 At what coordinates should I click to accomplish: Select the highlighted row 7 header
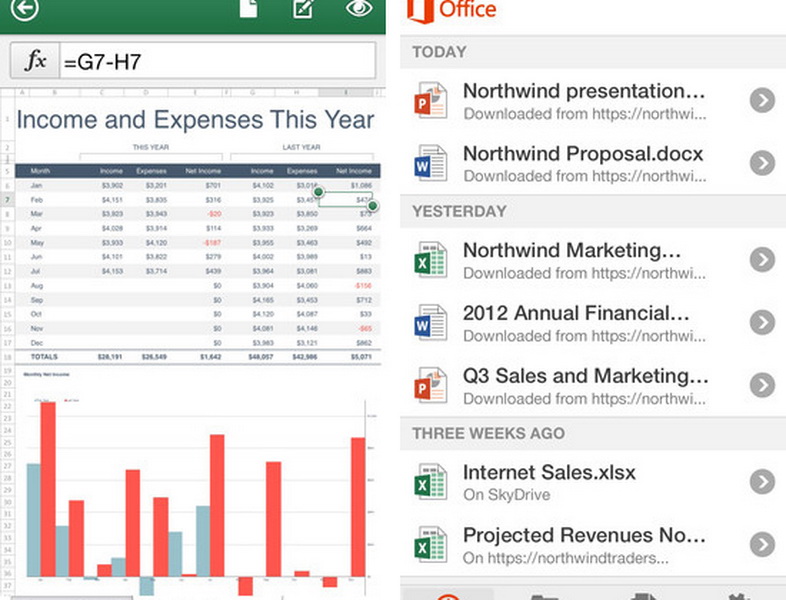[x=7, y=199]
